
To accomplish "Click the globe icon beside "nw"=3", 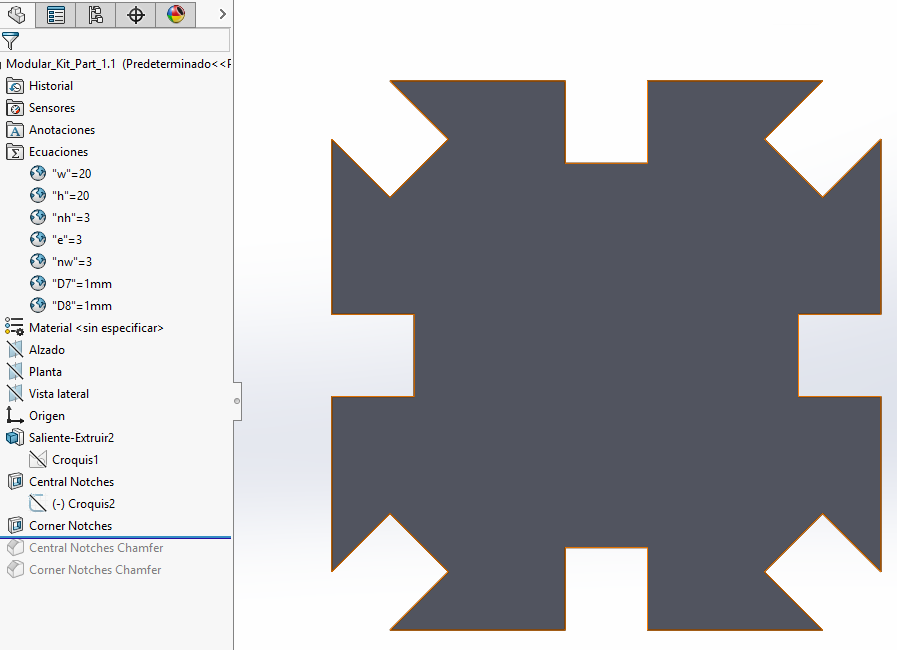I will point(38,261).
